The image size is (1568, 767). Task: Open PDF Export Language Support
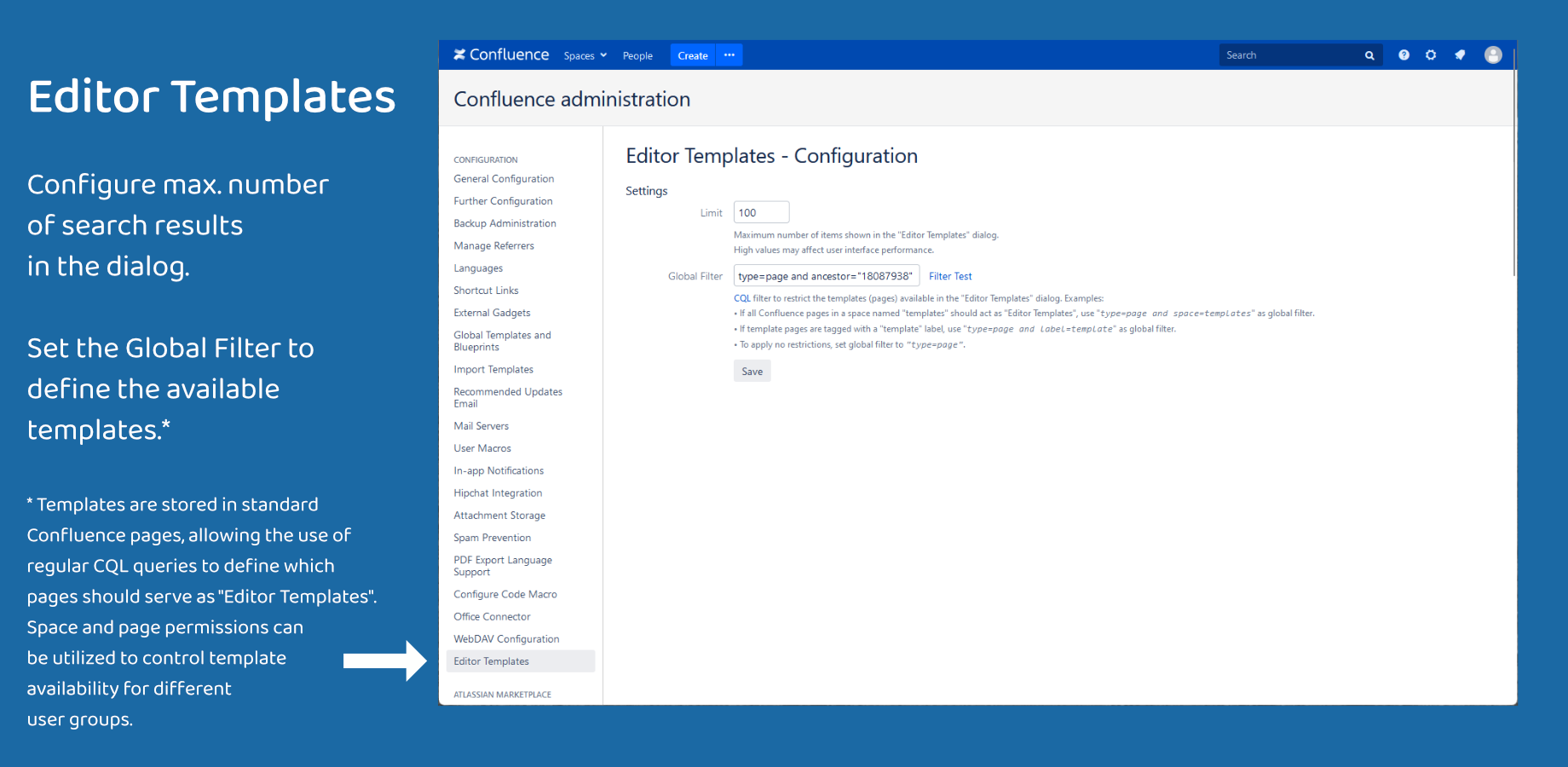tap(503, 566)
